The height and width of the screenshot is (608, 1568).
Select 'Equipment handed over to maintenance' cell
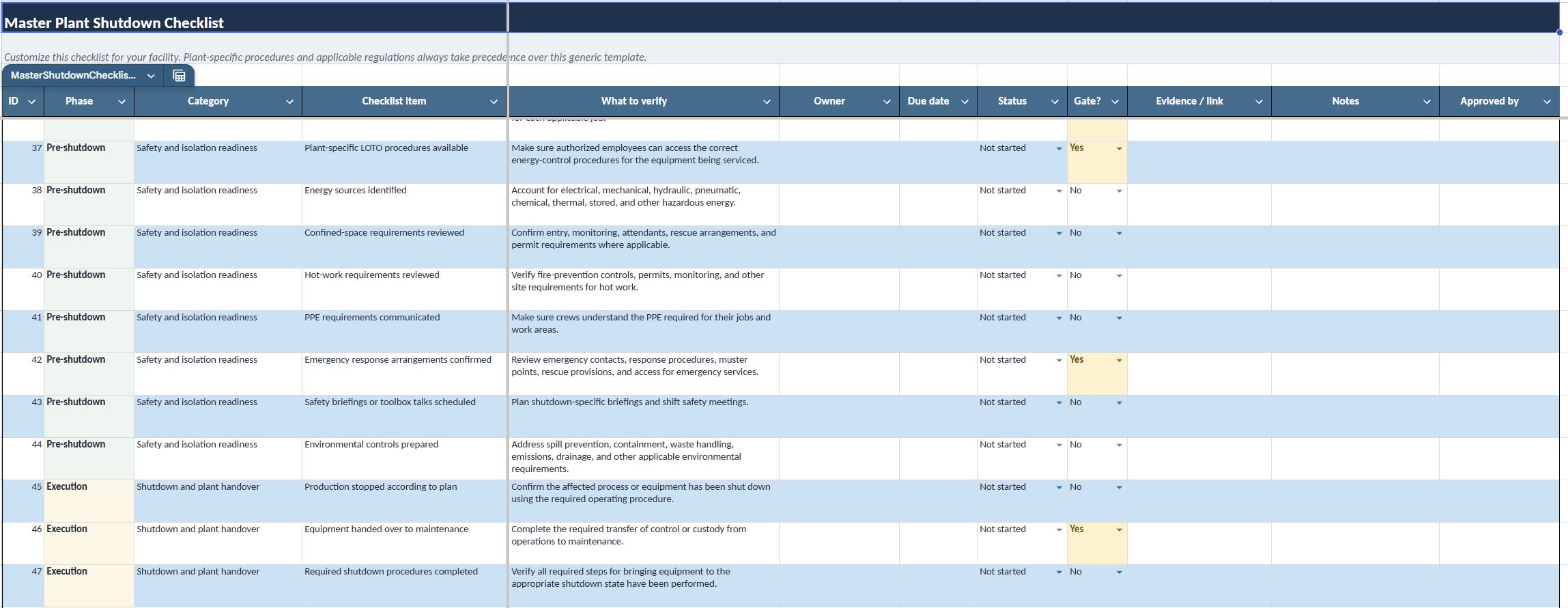pos(404,544)
